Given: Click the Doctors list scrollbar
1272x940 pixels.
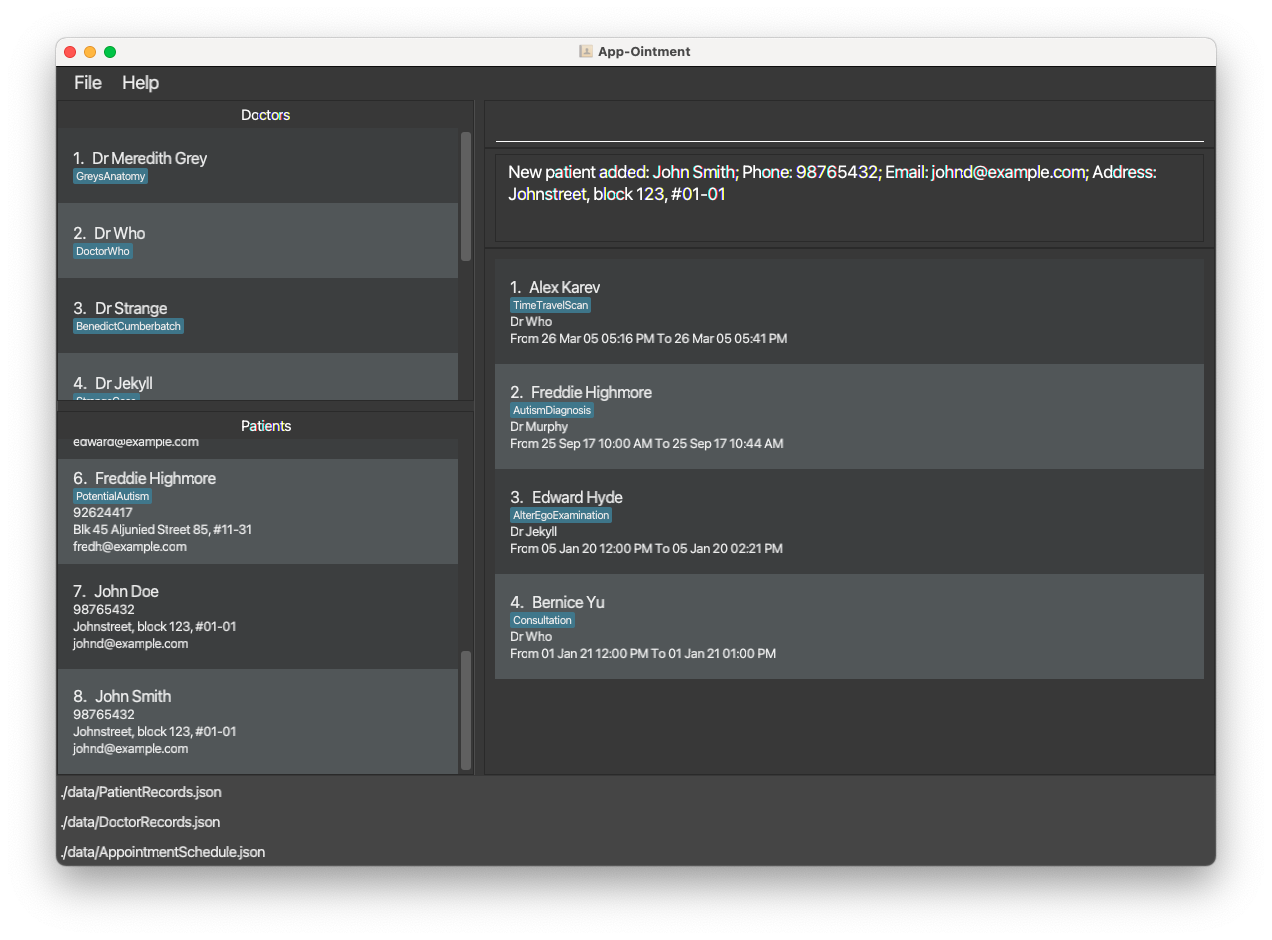Looking at the screenshot, I should [x=466, y=196].
